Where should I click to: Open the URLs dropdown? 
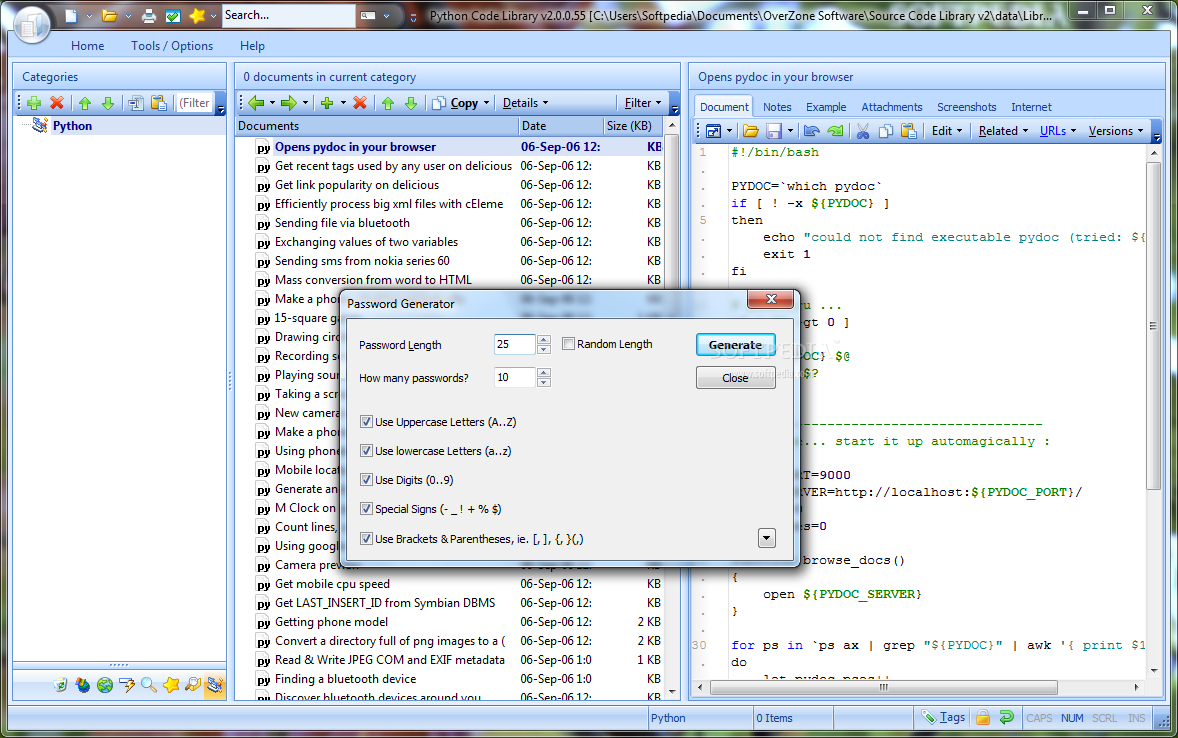pyautogui.click(x=1058, y=131)
